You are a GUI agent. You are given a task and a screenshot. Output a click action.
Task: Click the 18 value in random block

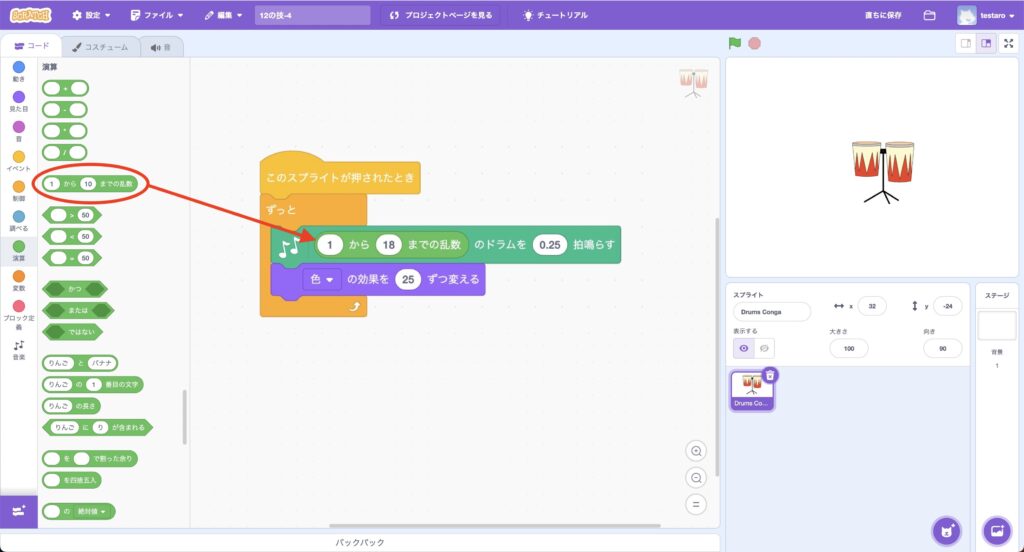pyautogui.click(x=389, y=245)
